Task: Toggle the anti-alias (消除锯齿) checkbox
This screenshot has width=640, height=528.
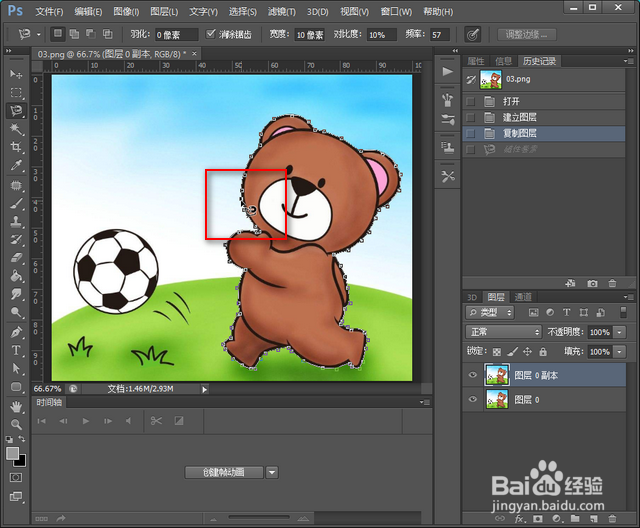Action: pyautogui.click(x=211, y=34)
